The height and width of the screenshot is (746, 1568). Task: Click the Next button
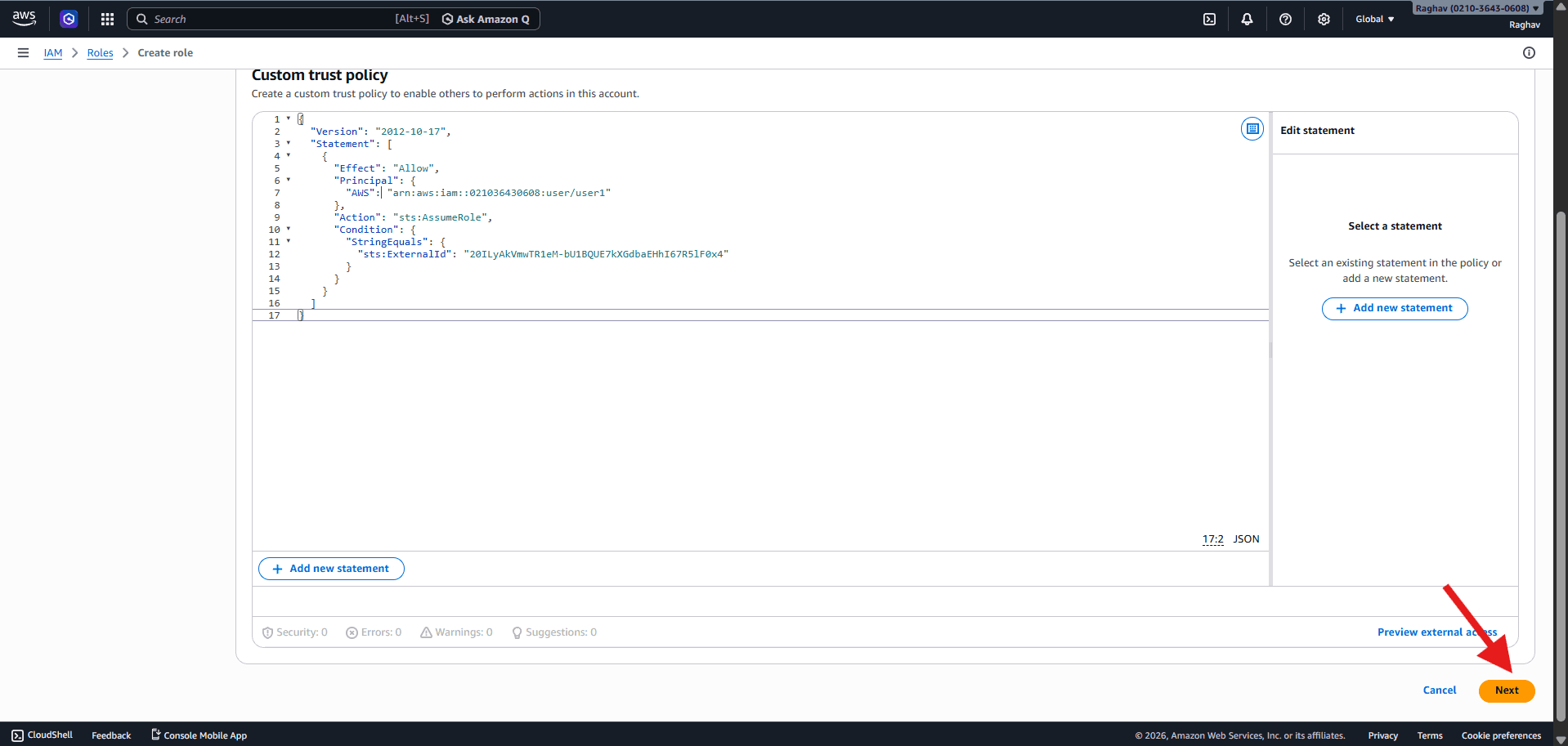(x=1506, y=690)
